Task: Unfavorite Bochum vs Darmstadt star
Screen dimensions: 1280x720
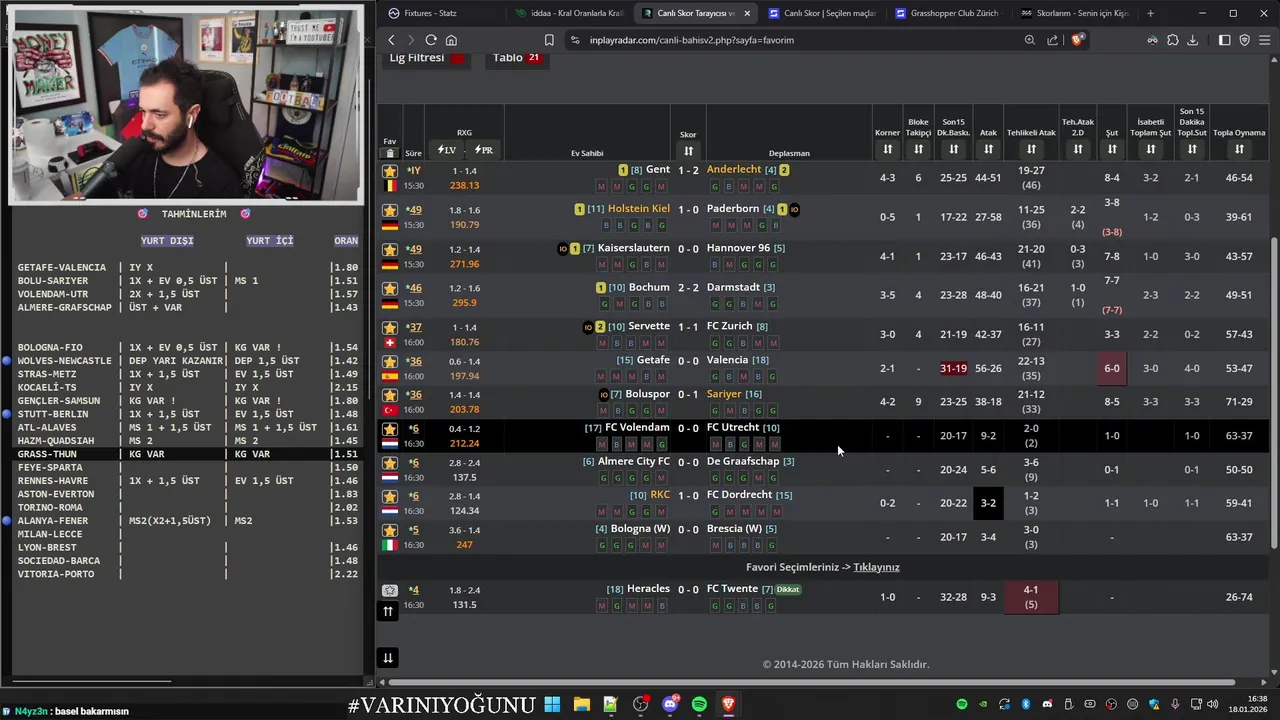Action: 390,288
